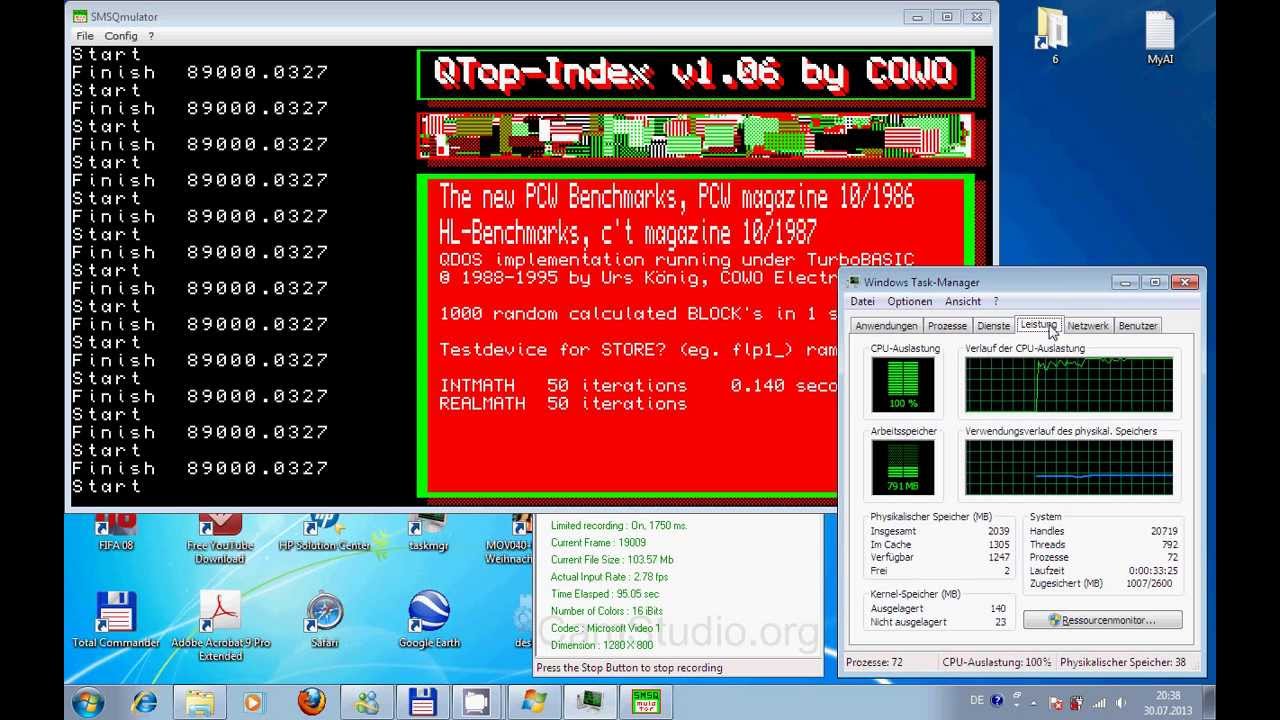Click the Insgesamt value 2039
This screenshot has width=1280, height=720.
[x=998, y=531]
